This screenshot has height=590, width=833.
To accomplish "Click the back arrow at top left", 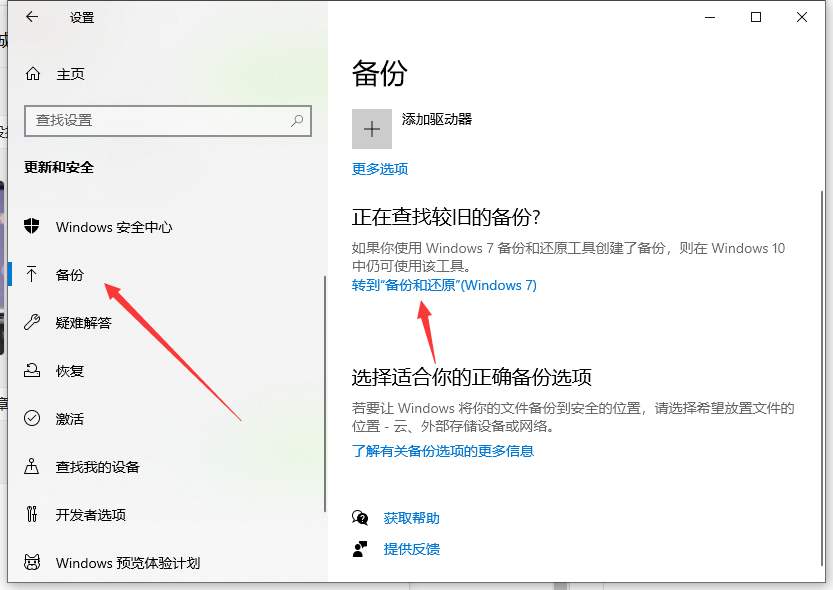I will point(30,17).
